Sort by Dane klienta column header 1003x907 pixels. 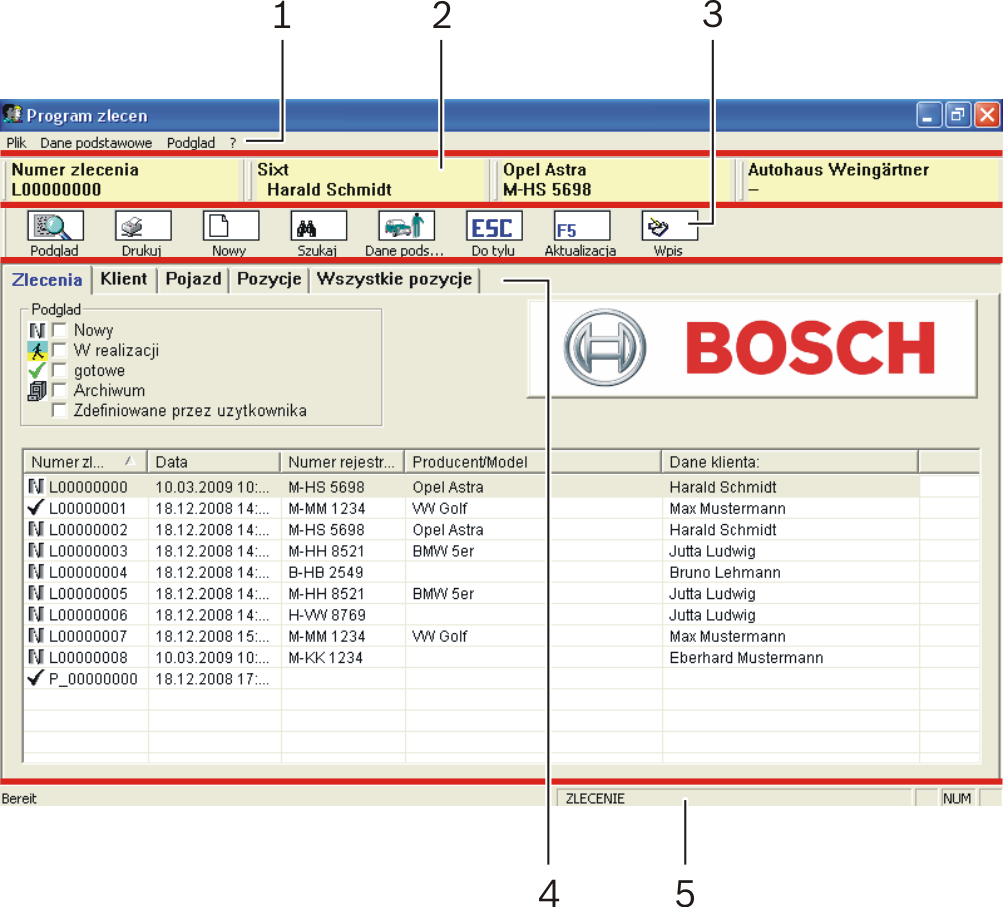[790, 461]
